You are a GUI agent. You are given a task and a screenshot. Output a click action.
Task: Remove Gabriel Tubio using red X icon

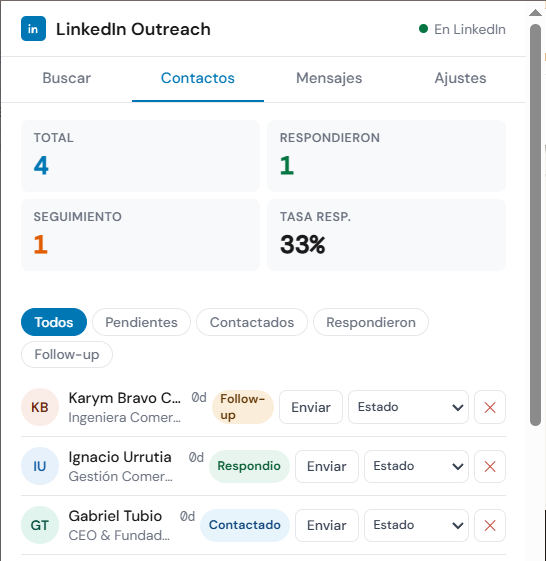click(x=489, y=525)
